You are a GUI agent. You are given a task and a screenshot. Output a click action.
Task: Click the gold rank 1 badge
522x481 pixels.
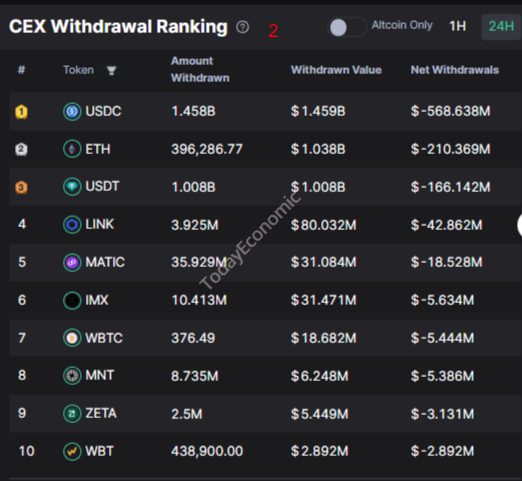click(x=21, y=112)
